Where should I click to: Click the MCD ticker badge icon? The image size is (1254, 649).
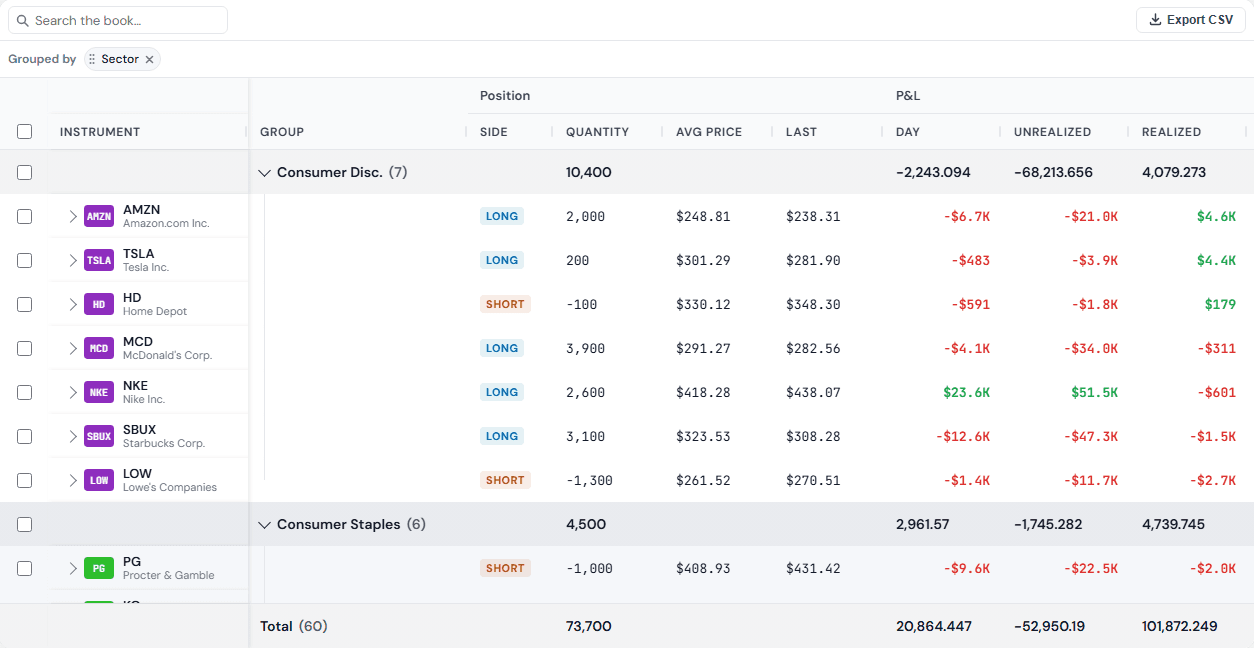tap(99, 348)
